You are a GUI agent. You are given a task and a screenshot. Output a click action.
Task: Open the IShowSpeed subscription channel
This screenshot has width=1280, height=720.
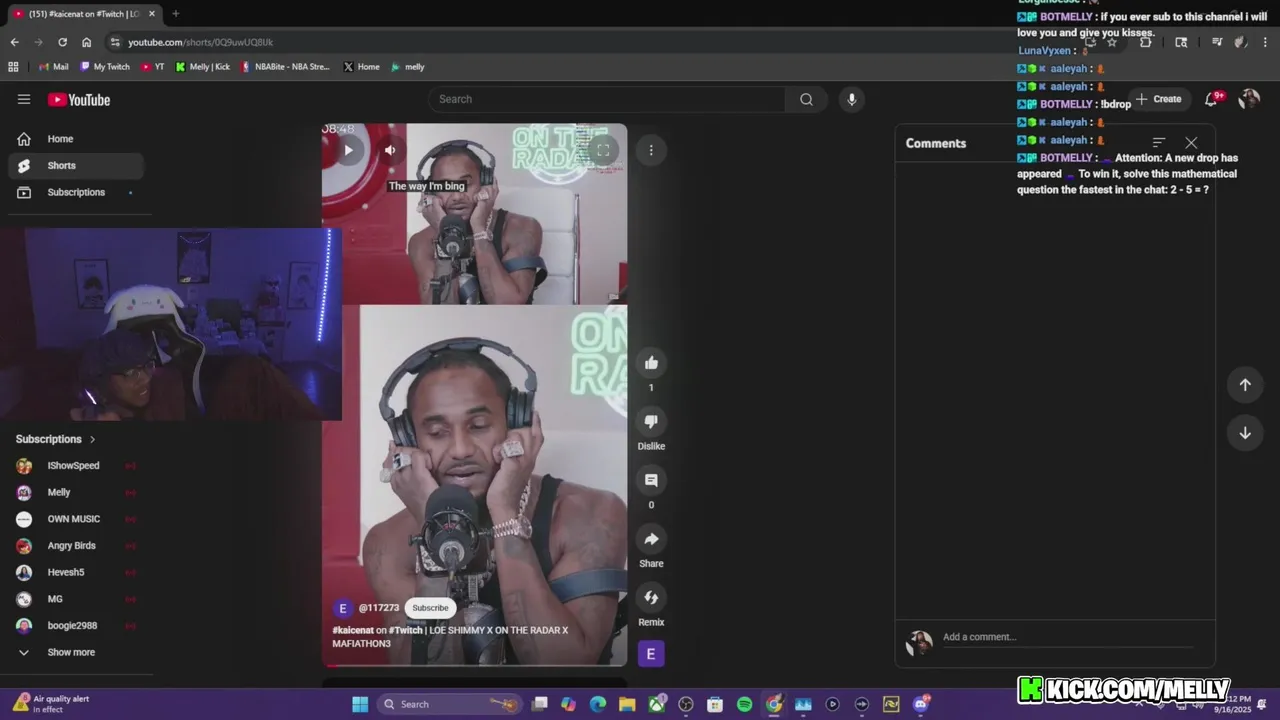coord(76,466)
